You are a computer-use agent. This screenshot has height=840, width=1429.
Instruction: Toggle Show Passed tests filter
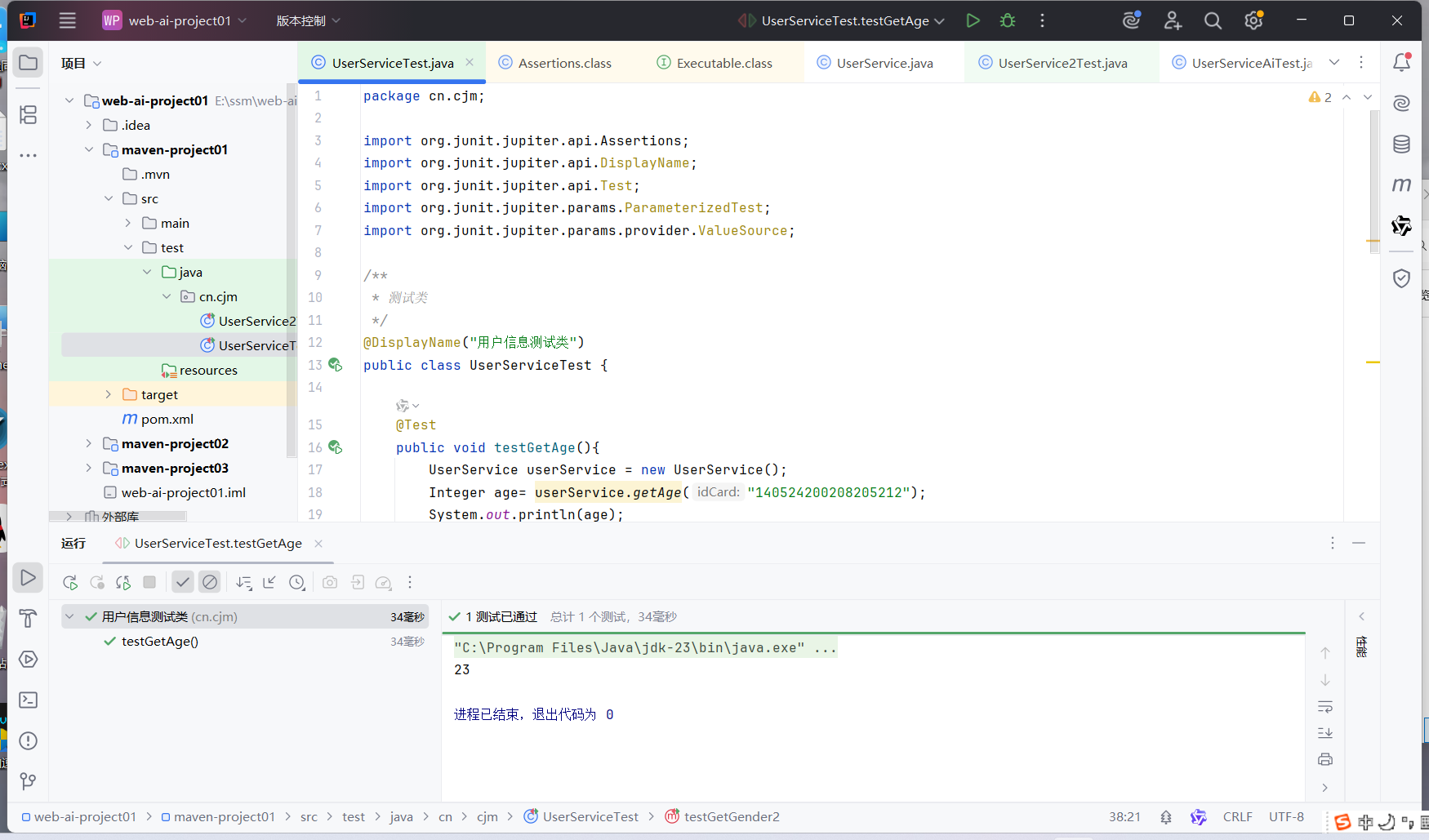point(183,582)
